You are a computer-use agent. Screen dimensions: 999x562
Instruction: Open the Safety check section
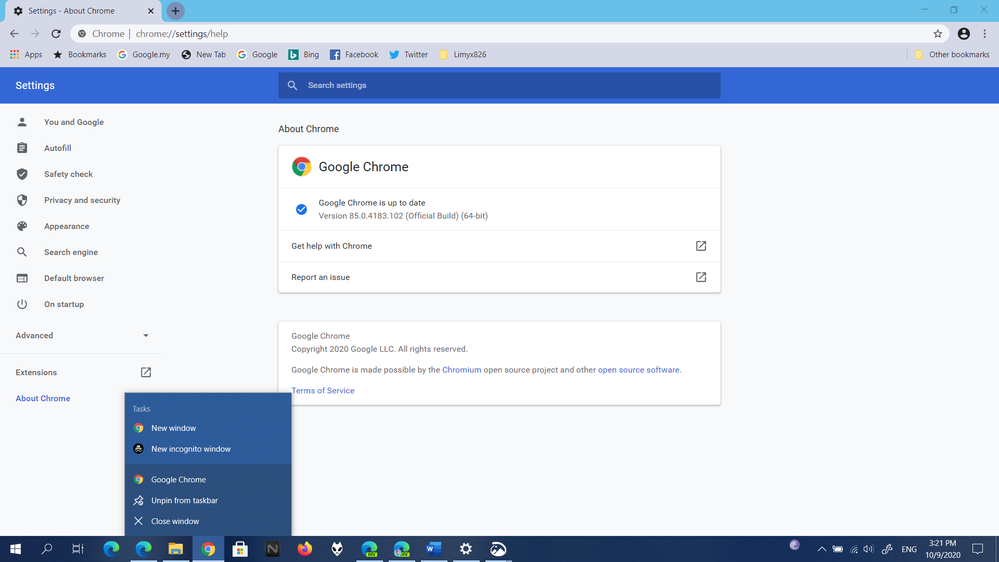point(68,175)
